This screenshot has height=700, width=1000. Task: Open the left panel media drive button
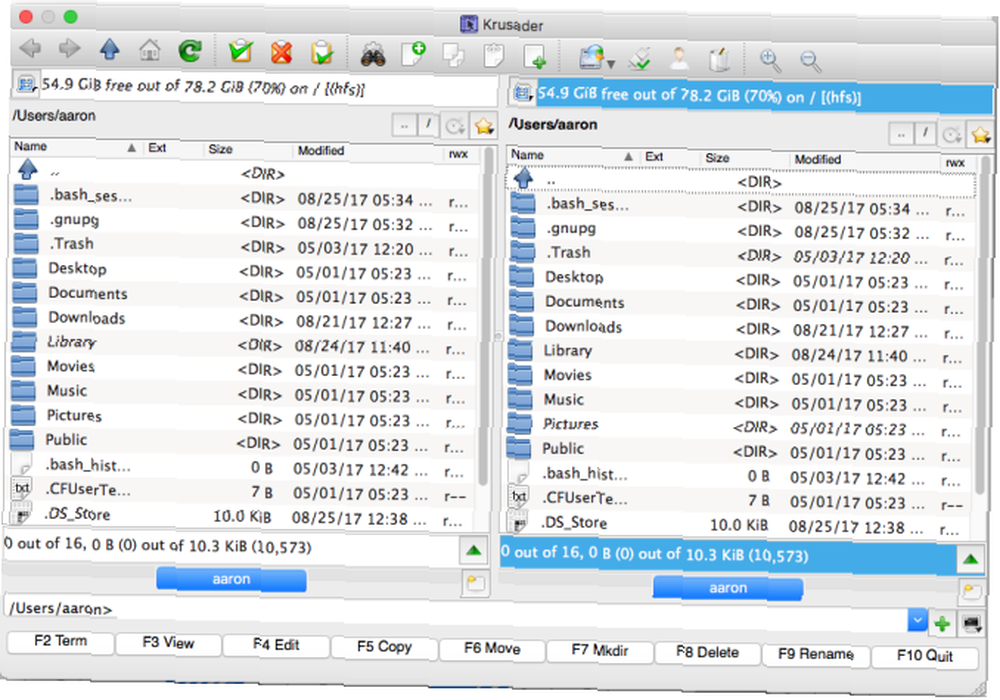[26, 84]
